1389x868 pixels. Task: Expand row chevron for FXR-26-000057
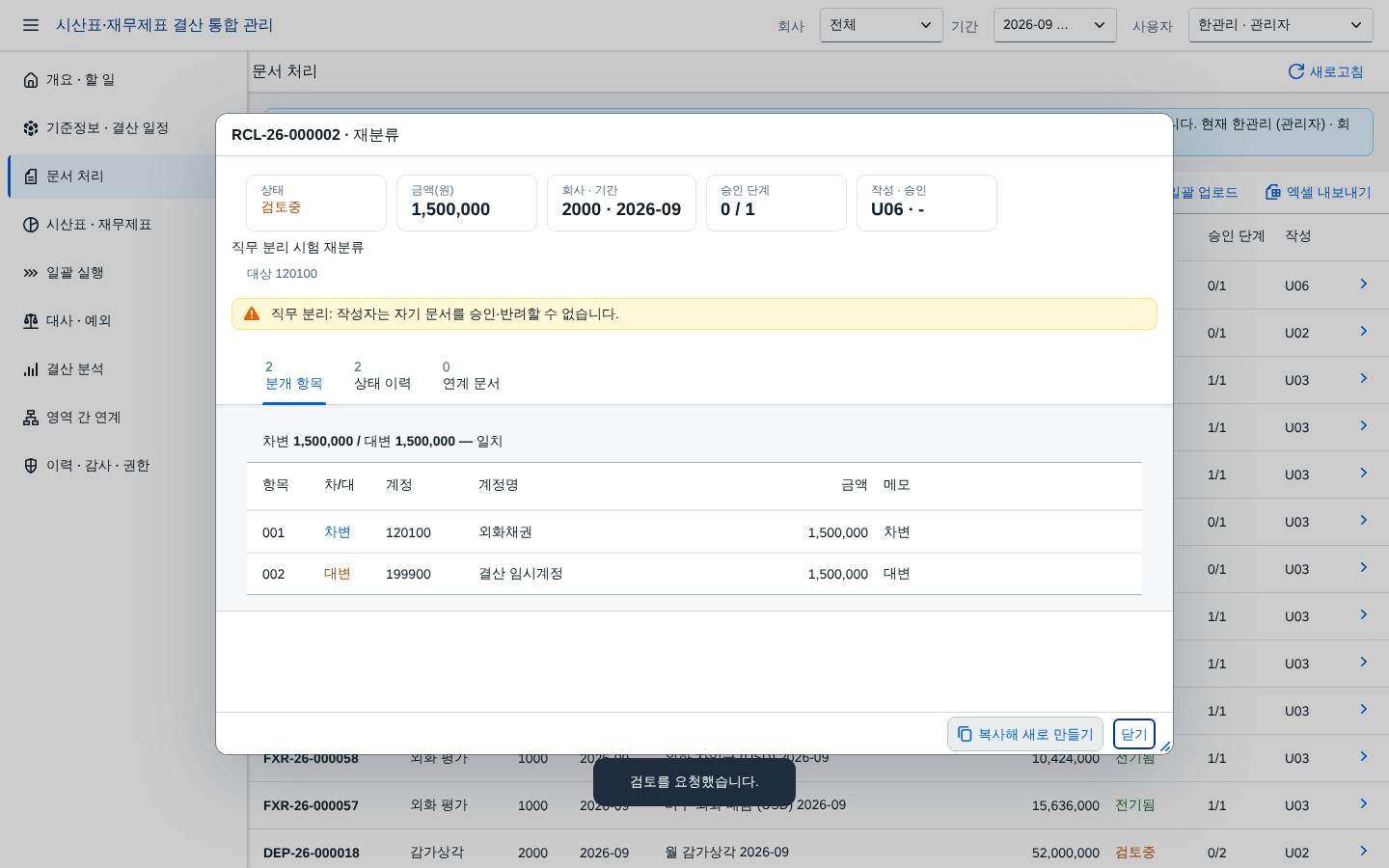tap(1363, 804)
